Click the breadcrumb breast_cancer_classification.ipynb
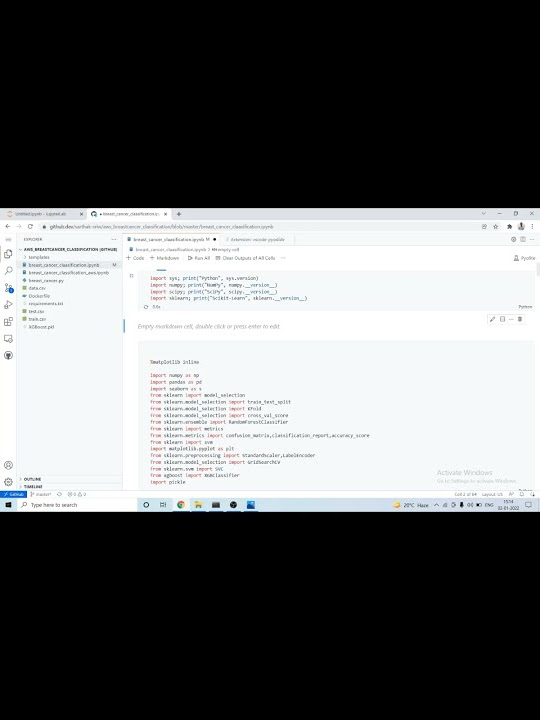Image resolution: width=540 pixels, height=720 pixels. click(168, 249)
